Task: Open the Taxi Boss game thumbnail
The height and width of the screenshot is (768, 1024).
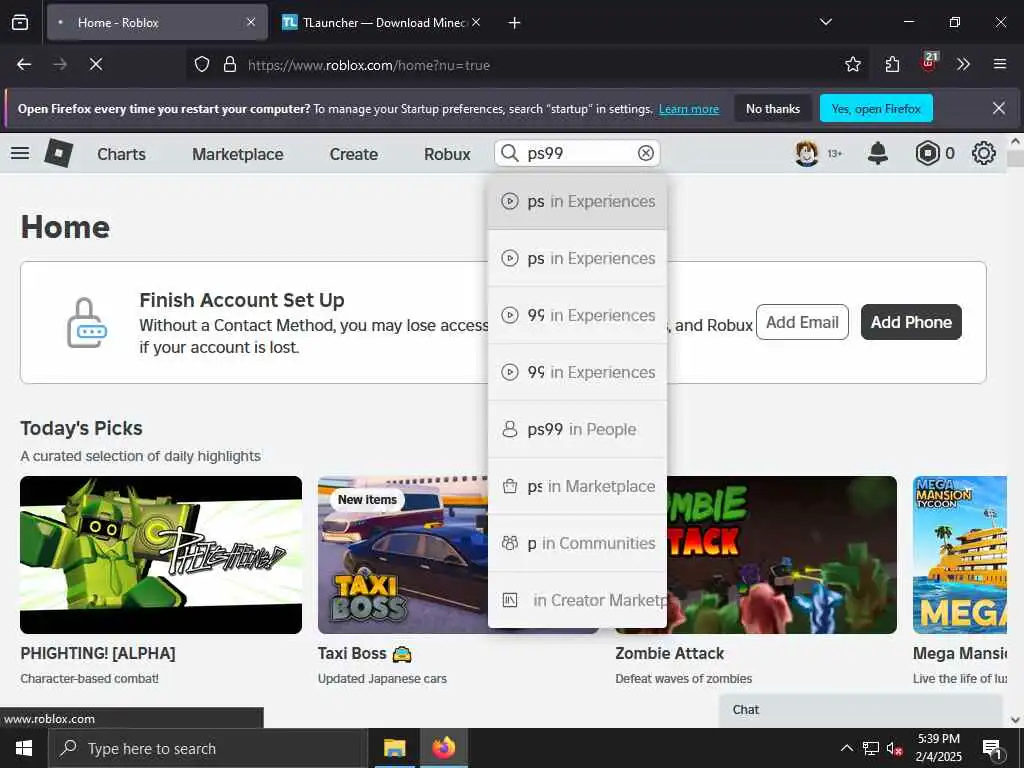Action: (x=402, y=554)
